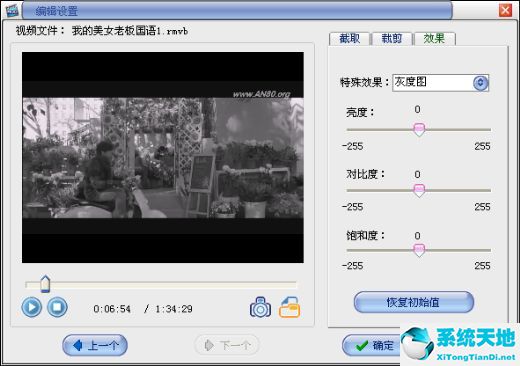
Task: Click the total duration 1:34:29
Action: 174,309
